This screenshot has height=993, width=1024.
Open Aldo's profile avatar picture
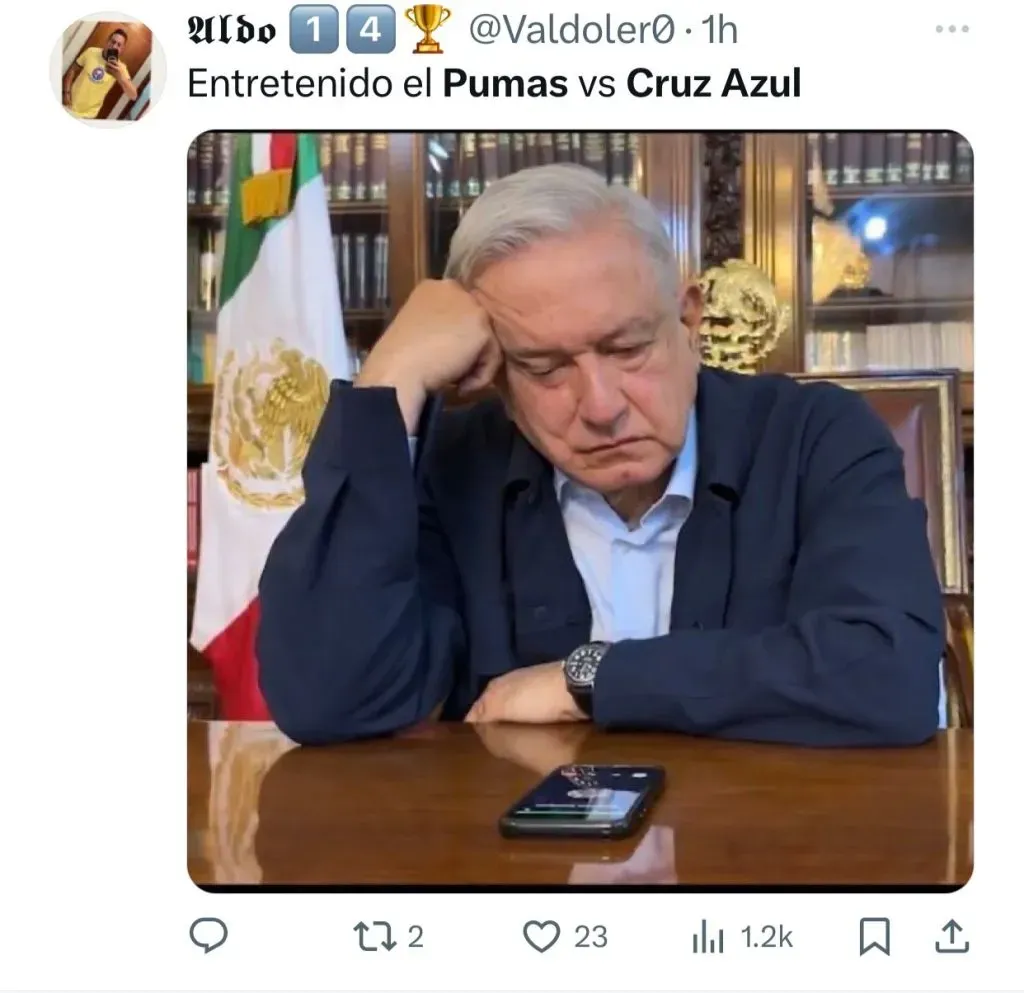(x=108, y=70)
